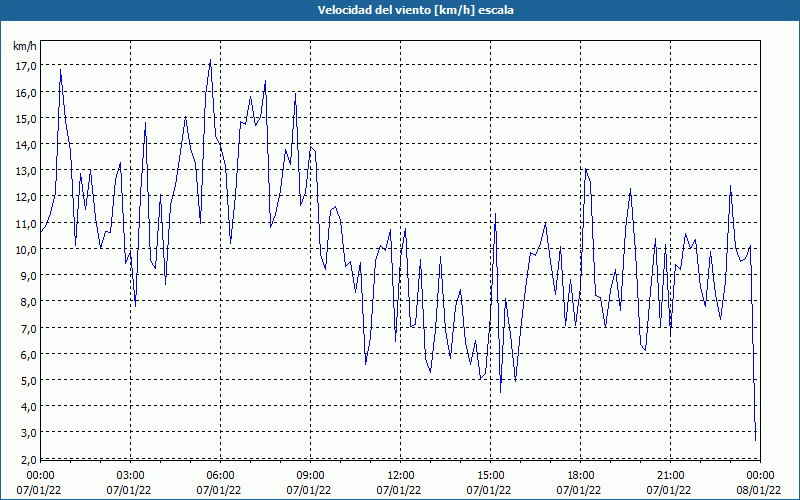Select the 6,0 y-axis value
This screenshot has width=800, height=500.
coord(28,354)
